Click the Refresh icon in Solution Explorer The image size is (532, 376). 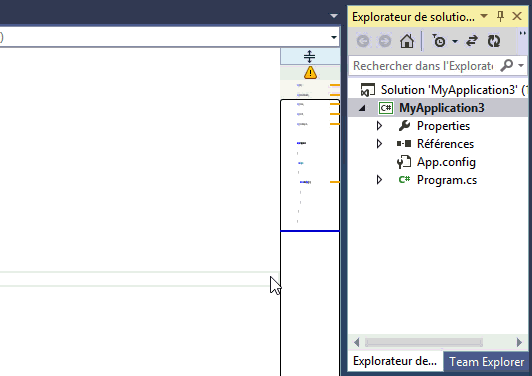[x=494, y=41]
